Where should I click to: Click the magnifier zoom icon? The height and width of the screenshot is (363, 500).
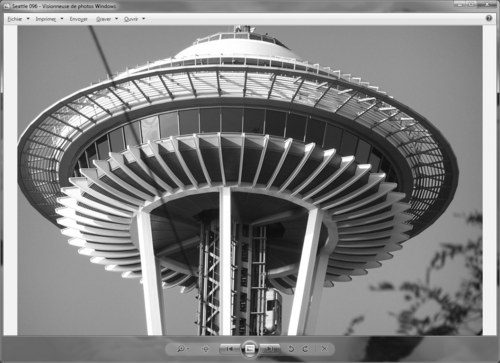click(x=181, y=349)
